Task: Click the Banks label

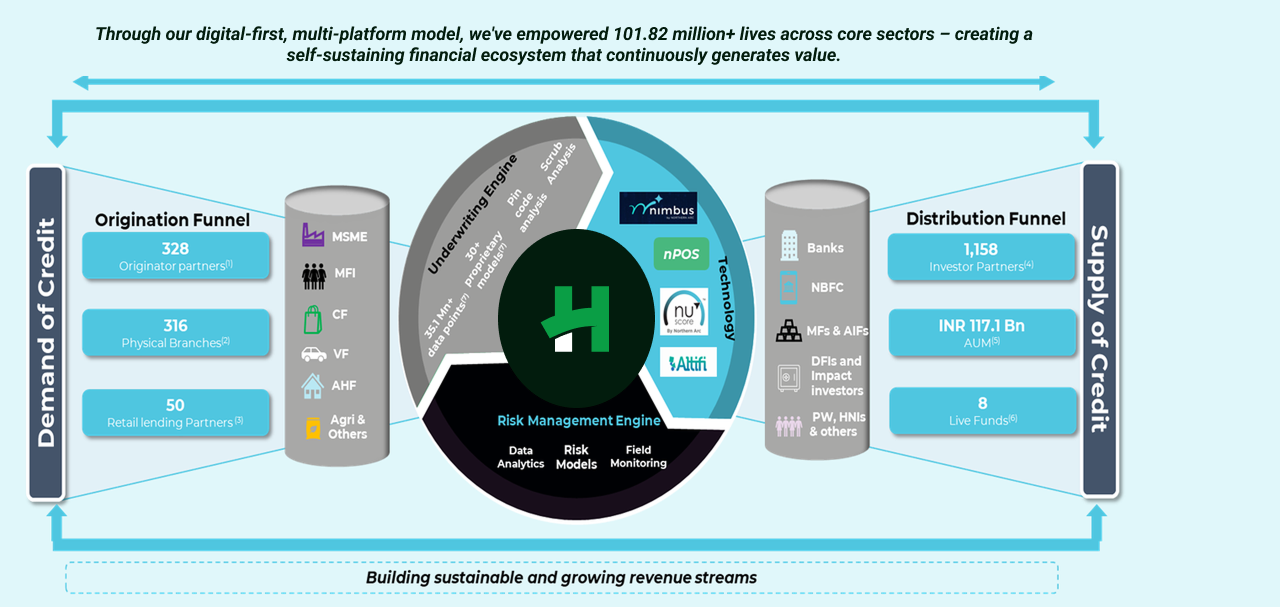Action: click(826, 248)
